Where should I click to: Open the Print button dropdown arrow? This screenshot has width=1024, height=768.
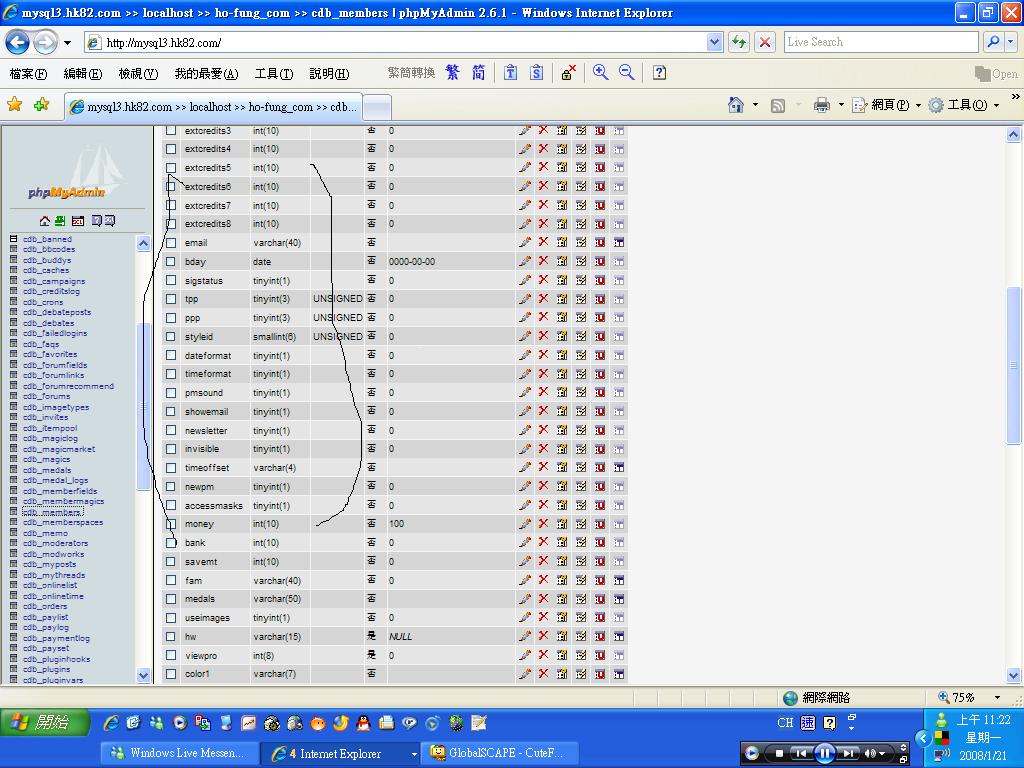pyautogui.click(x=841, y=104)
